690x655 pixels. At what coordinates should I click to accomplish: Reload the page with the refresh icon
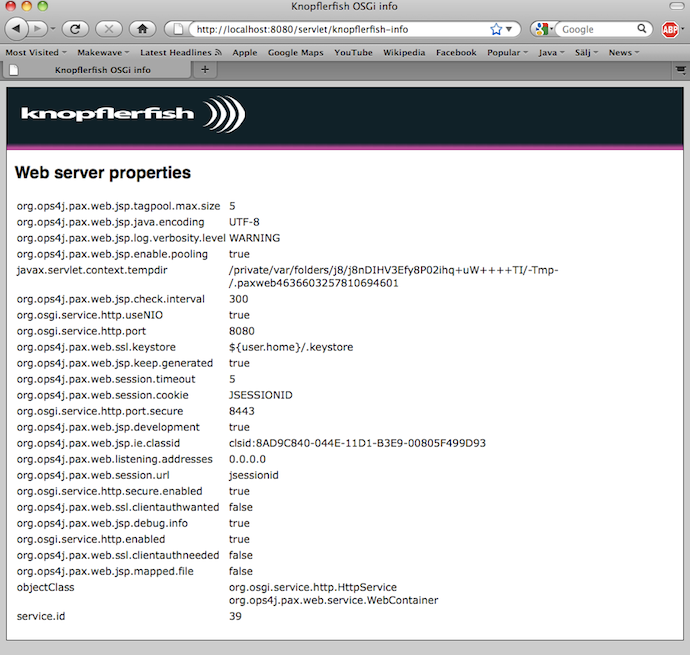click(x=75, y=29)
